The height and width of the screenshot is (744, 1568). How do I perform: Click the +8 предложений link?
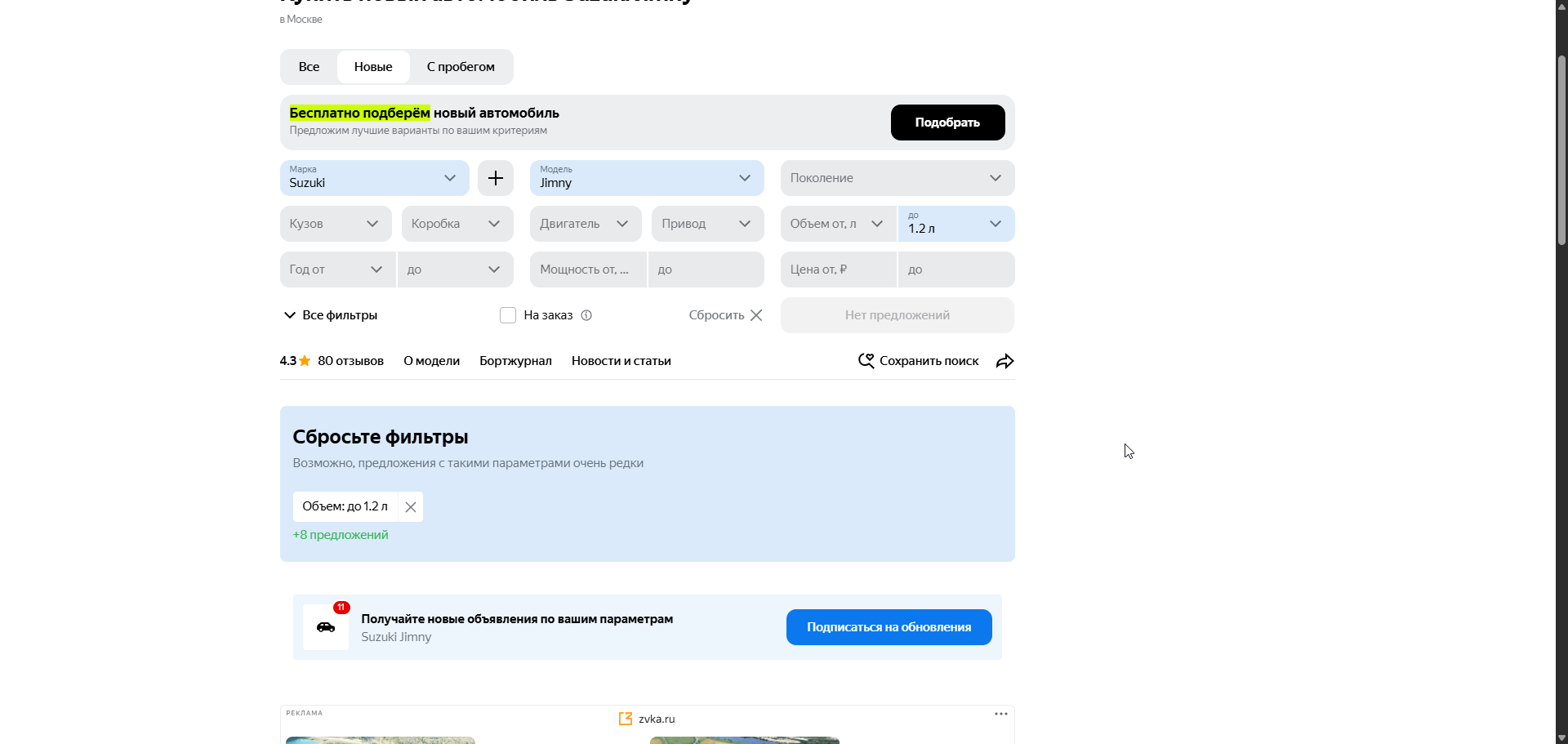click(x=341, y=535)
